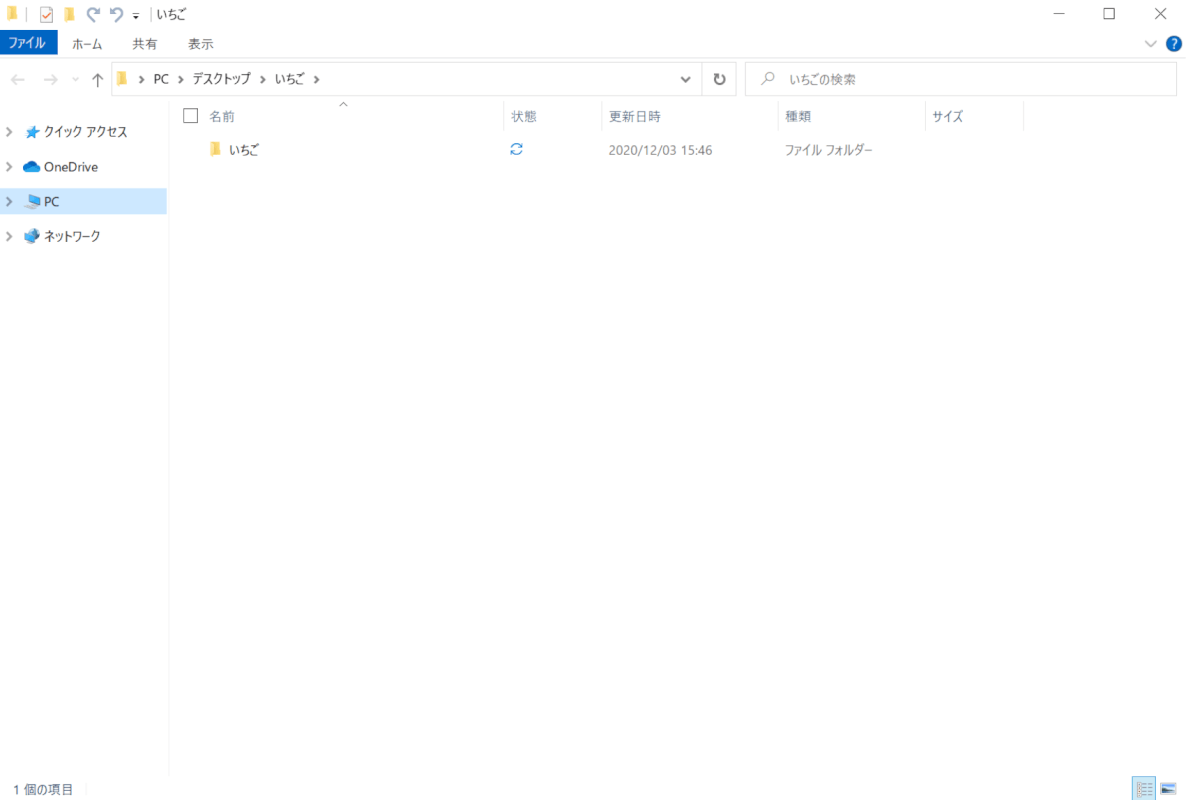Open the address bar history dropdown

685,79
